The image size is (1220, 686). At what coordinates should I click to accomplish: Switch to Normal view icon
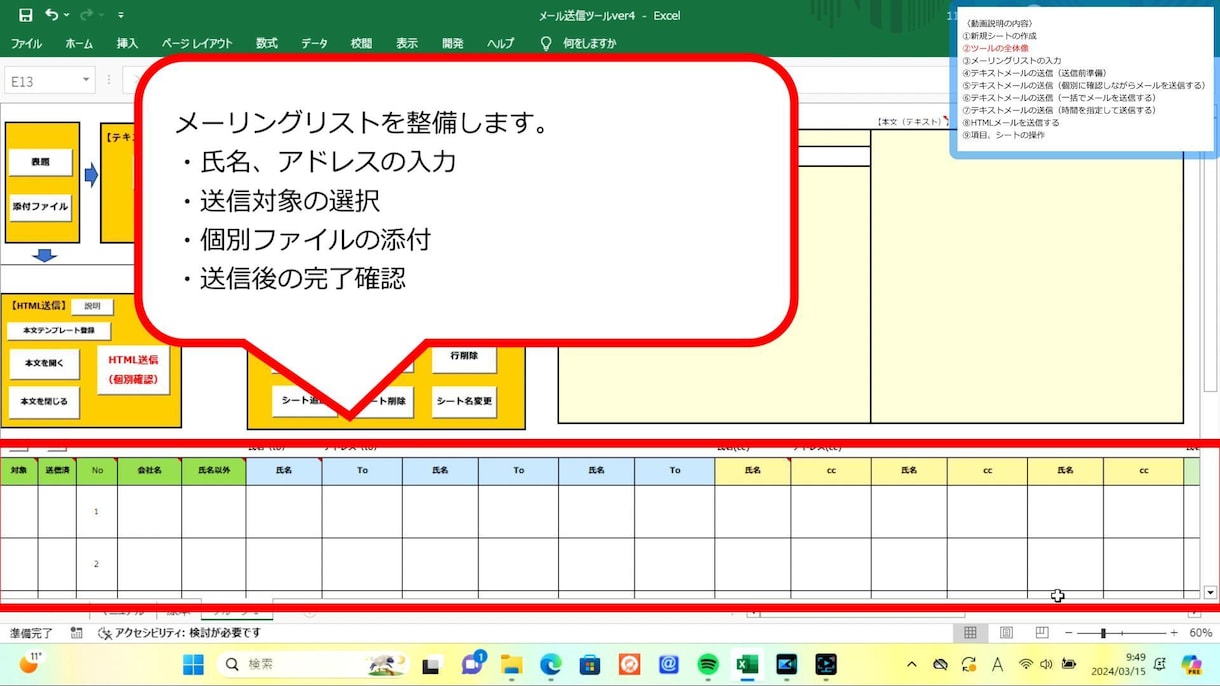(x=970, y=633)
